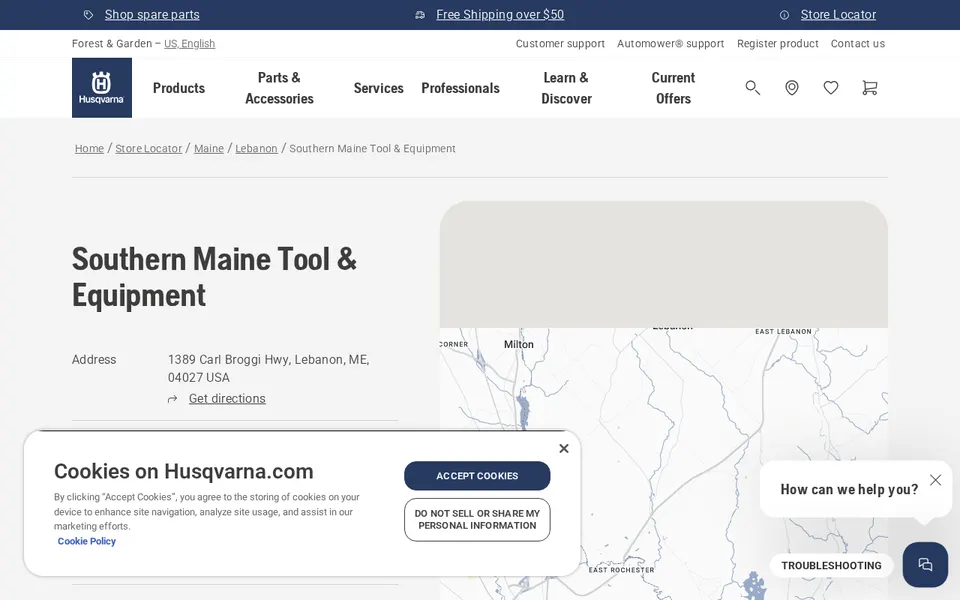960x600 pixels.
Task: Click Do Not Sell or Share My Personal Information
Action: tap(477, 520)
